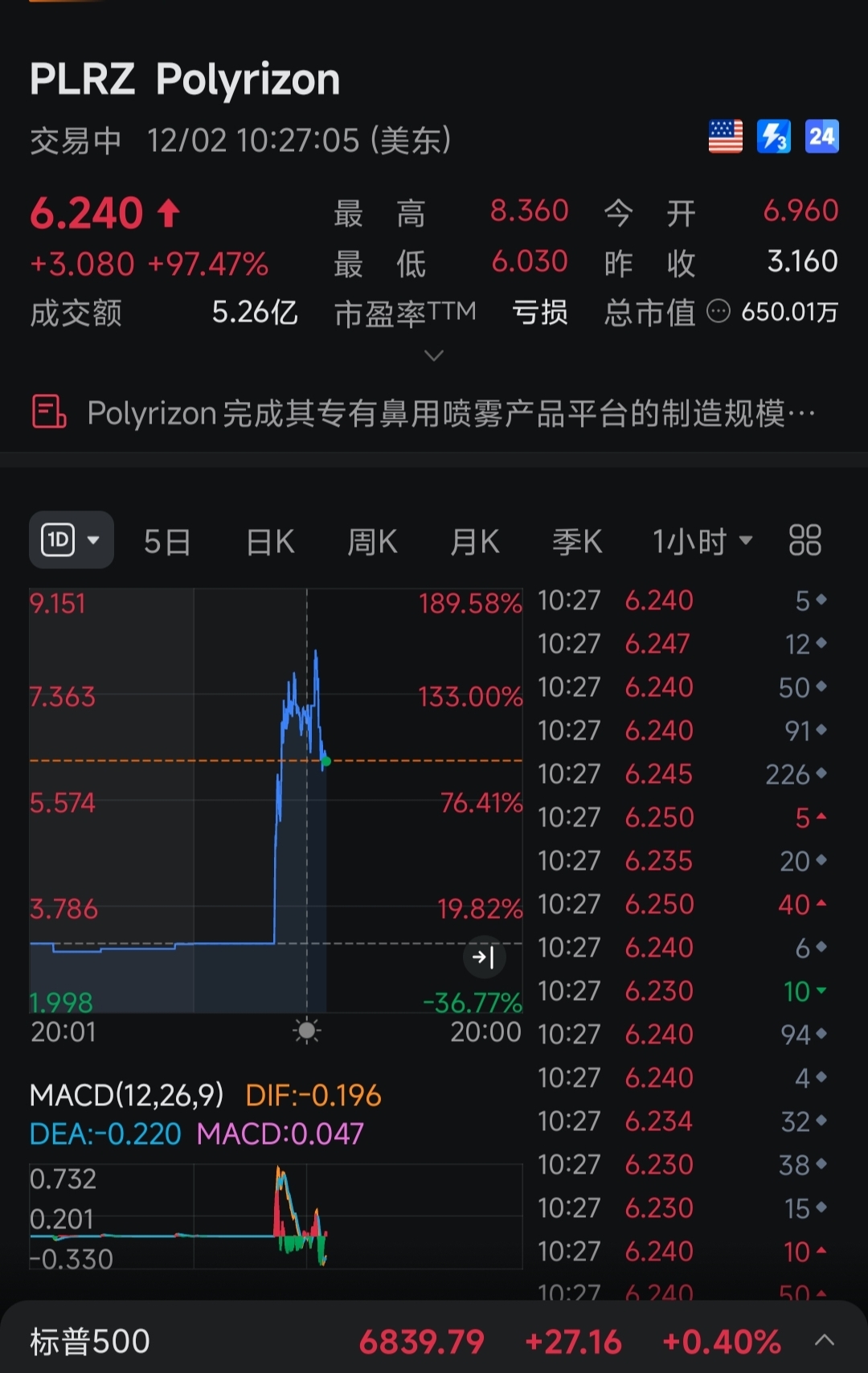Tap the 标普500 value 6839.79
Image resolution: width=868 pixels, height=1373 pixels.
coord(422,1341)
